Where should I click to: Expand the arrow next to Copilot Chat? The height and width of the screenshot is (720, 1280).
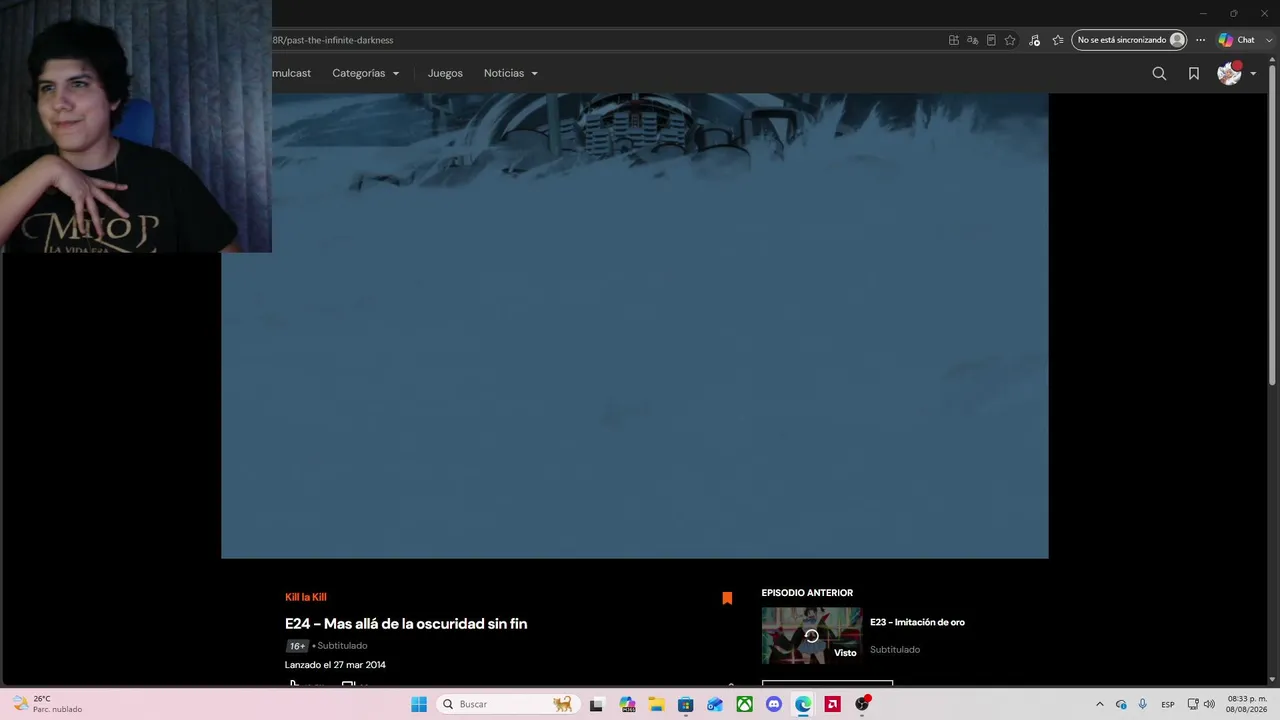(x=1269, y=40)
